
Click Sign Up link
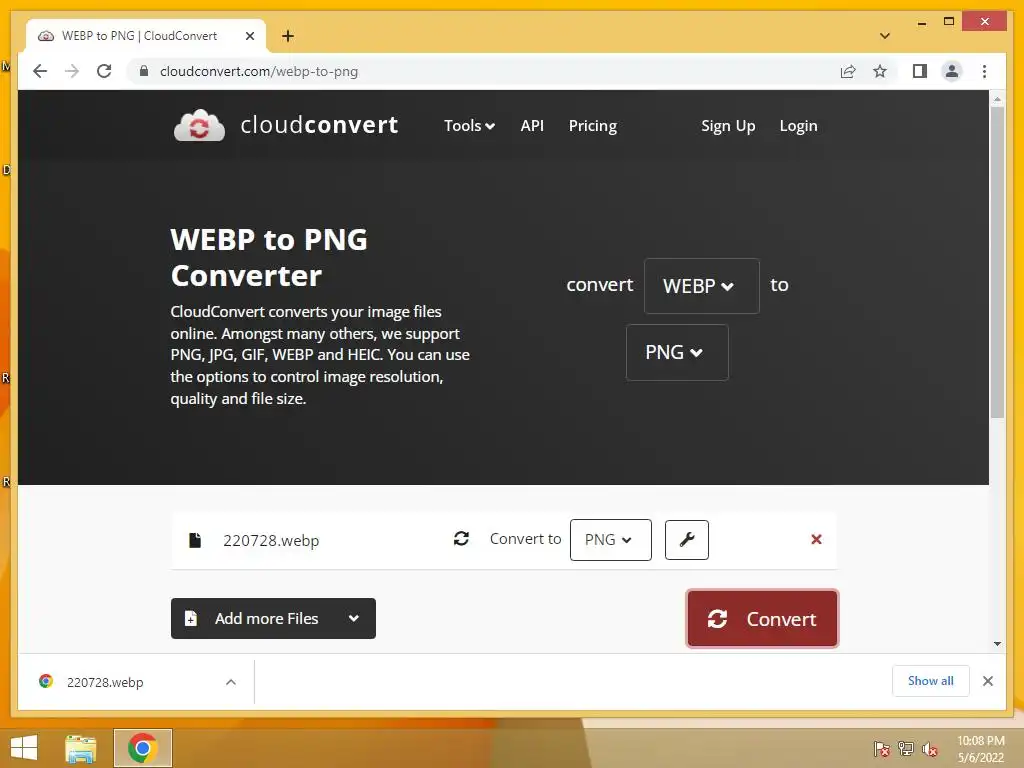(728, 125)
